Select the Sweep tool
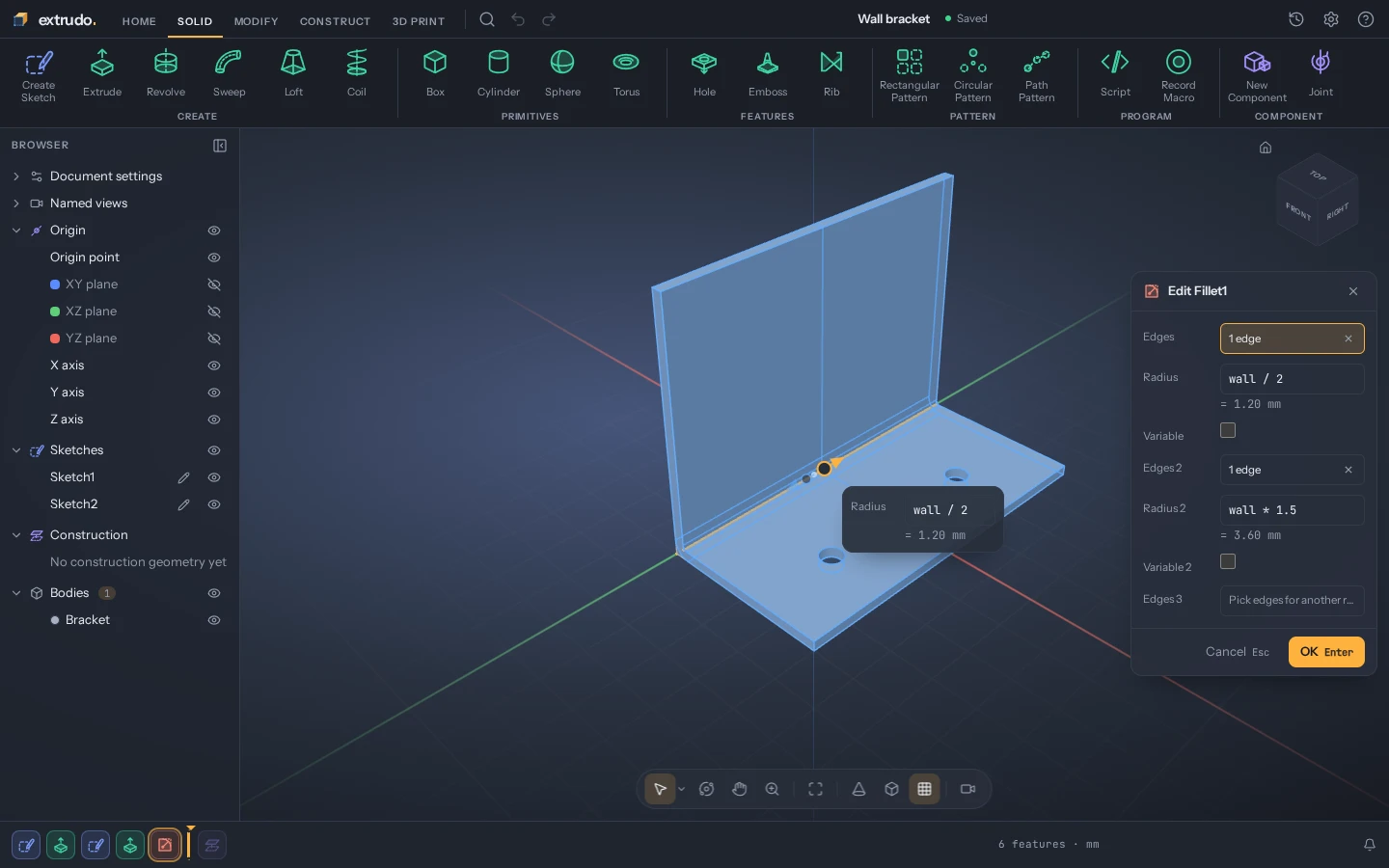This screenshot has width=1389, height=868. pos(229,75)
